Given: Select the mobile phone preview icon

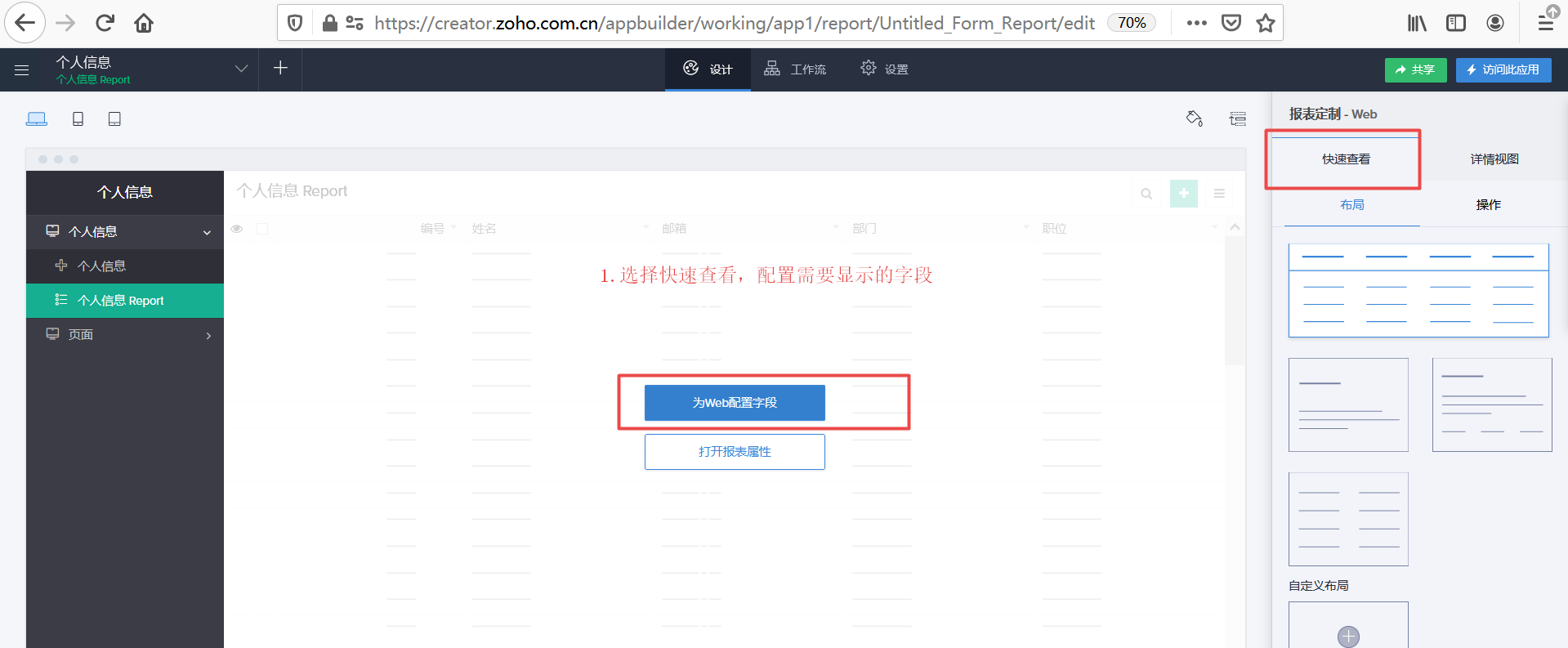Looking at the screenshot, I should tap(78, 119).
